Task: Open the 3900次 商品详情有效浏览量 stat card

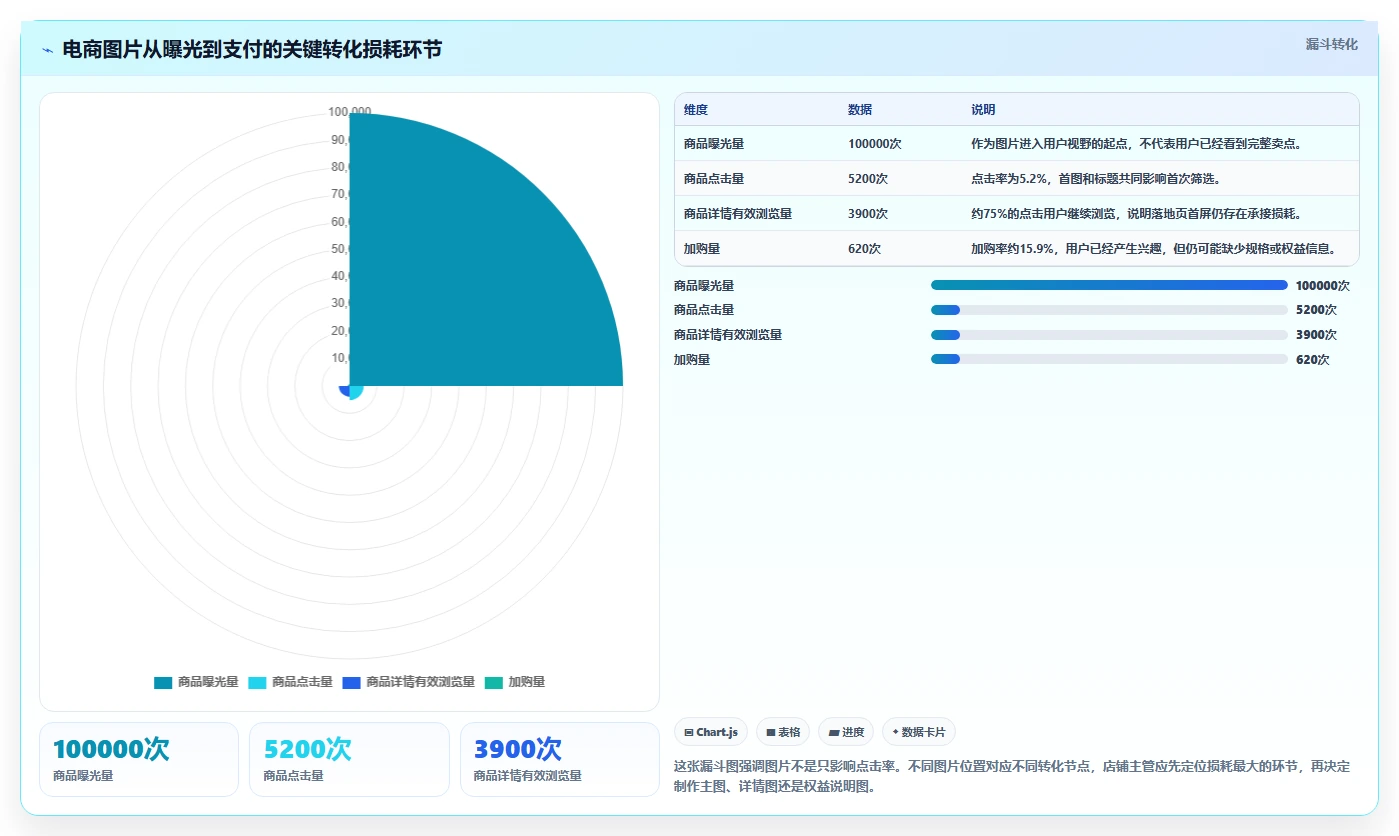Action: (x=560, y=759)
